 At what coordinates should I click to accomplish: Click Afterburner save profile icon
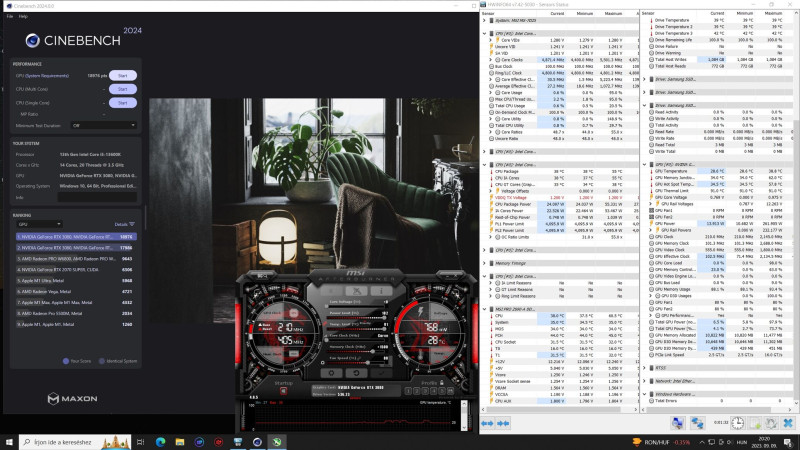[451, 391]
